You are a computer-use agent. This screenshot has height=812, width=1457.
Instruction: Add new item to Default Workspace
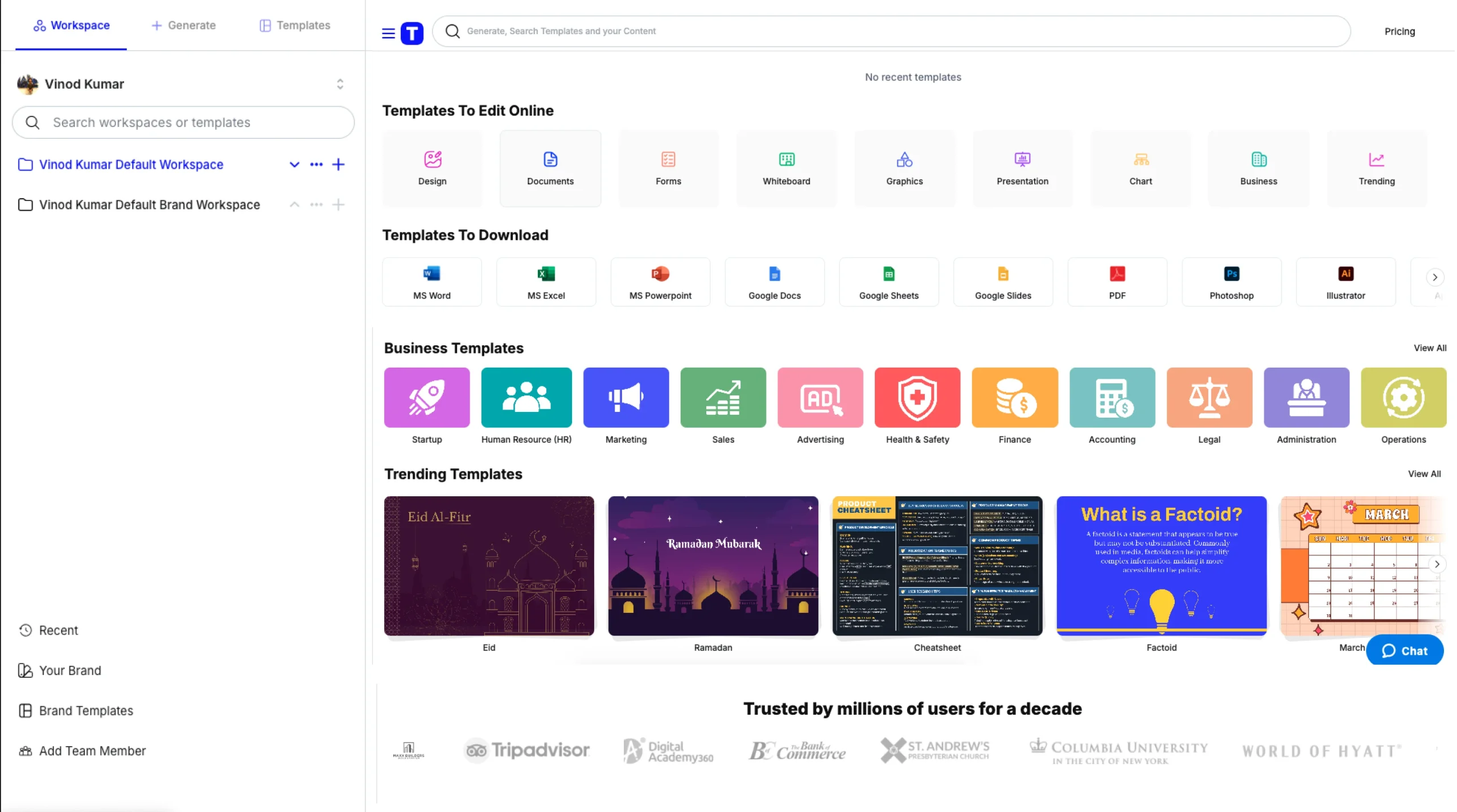point(338,164)
